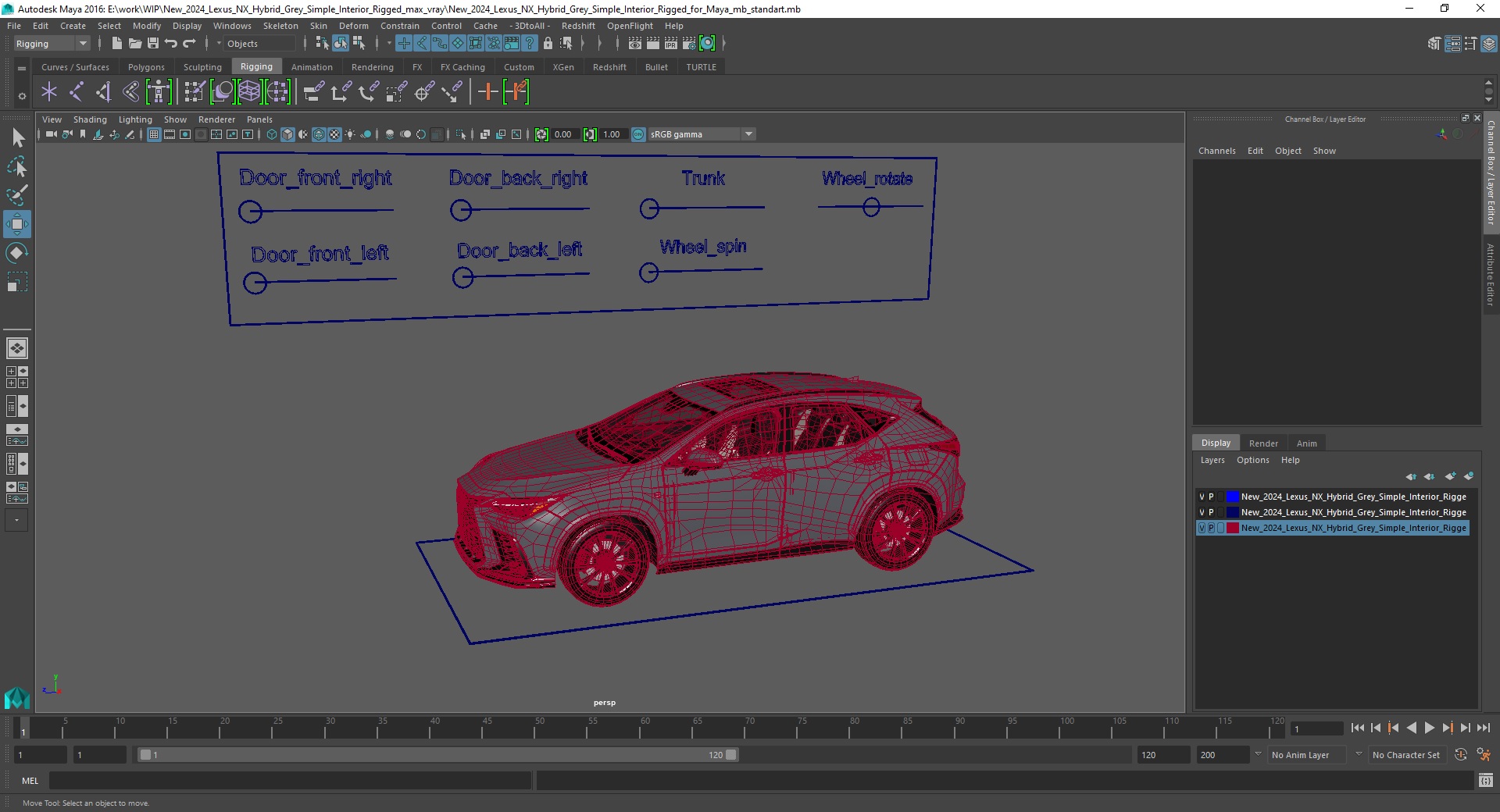Image resolution: width=1500 pixels, height=812 pixels.
Task: Click Channels in the Channel Box
Action: tap(1216, 151)
